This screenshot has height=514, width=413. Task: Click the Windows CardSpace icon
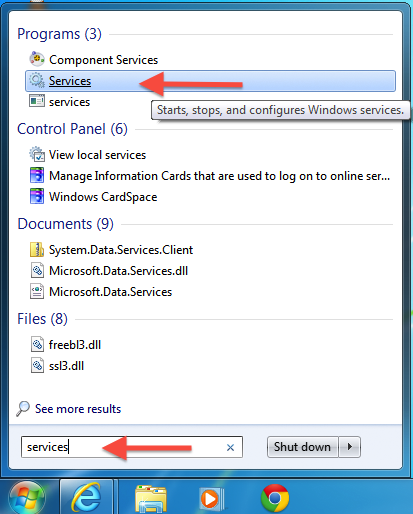tap(37, 196)
